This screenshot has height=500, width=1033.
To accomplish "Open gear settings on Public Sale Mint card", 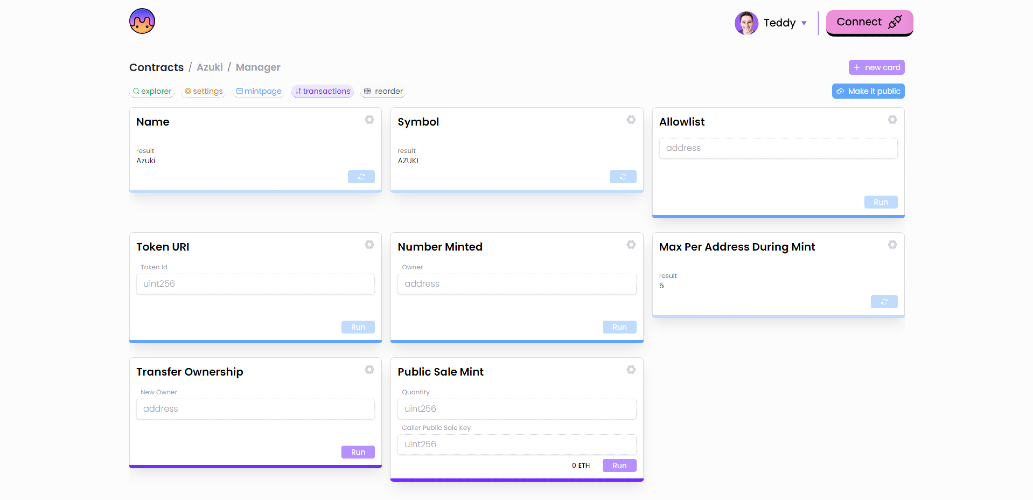I will coord(631,370).
